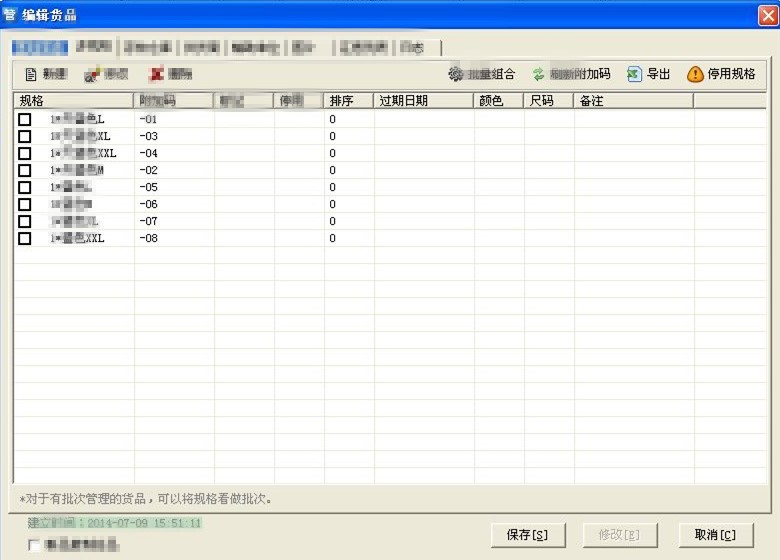Viewport: 780px width, 560px height.
Task: Toggle the checkbox below the creation time
Action: 36,545
